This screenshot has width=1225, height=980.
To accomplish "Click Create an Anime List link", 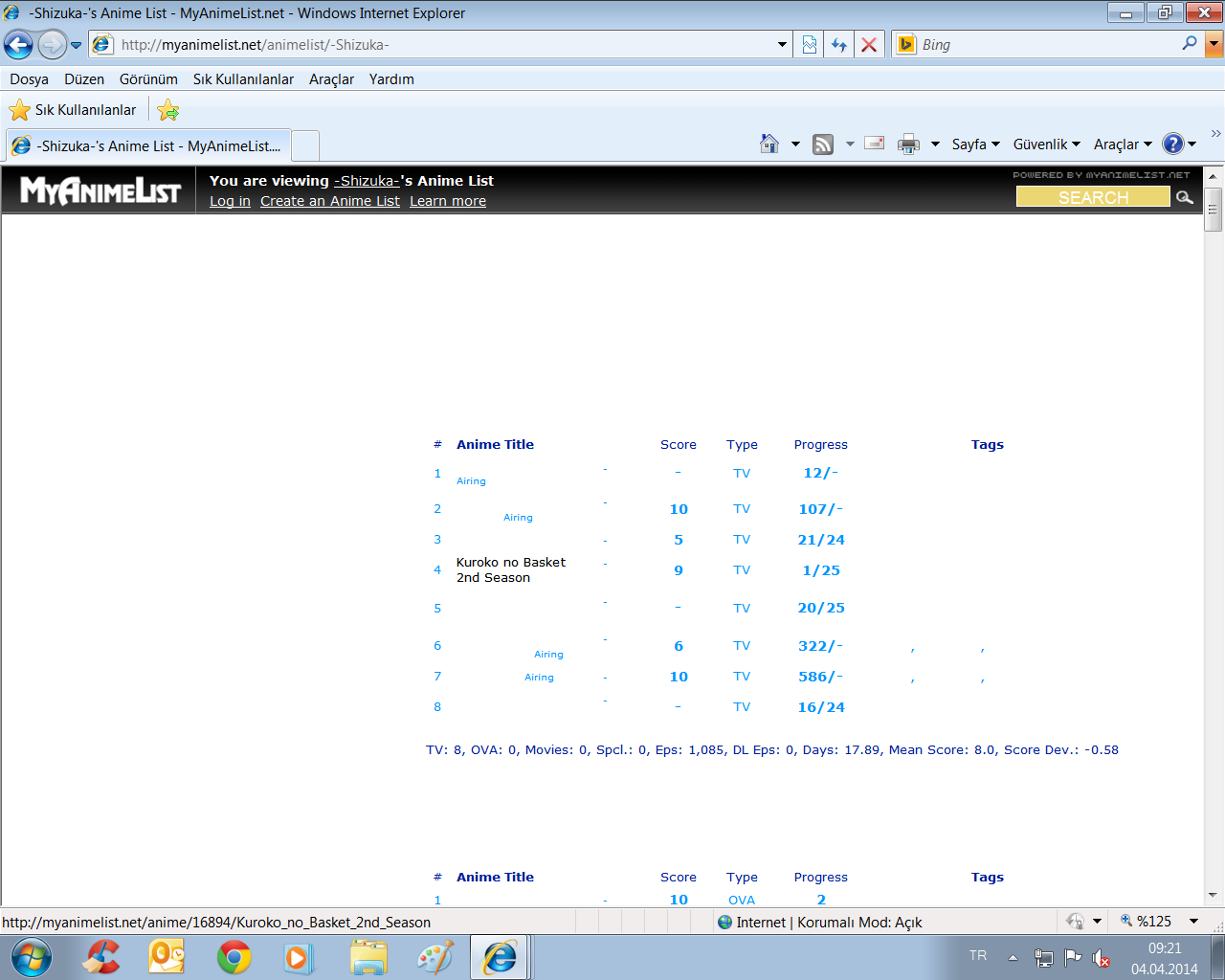I will (x=330, y=201).
